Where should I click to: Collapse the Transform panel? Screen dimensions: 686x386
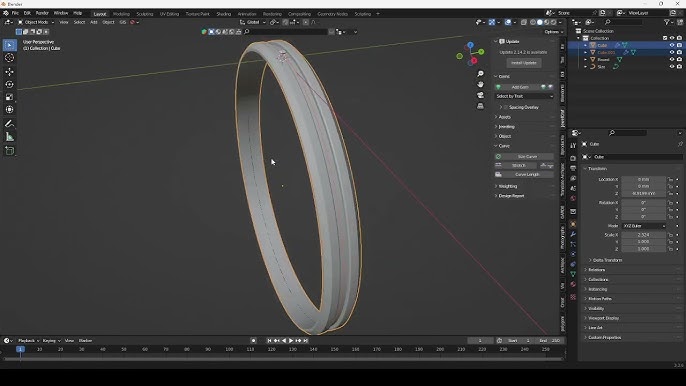pyautogui.click(x=597, y=168)
